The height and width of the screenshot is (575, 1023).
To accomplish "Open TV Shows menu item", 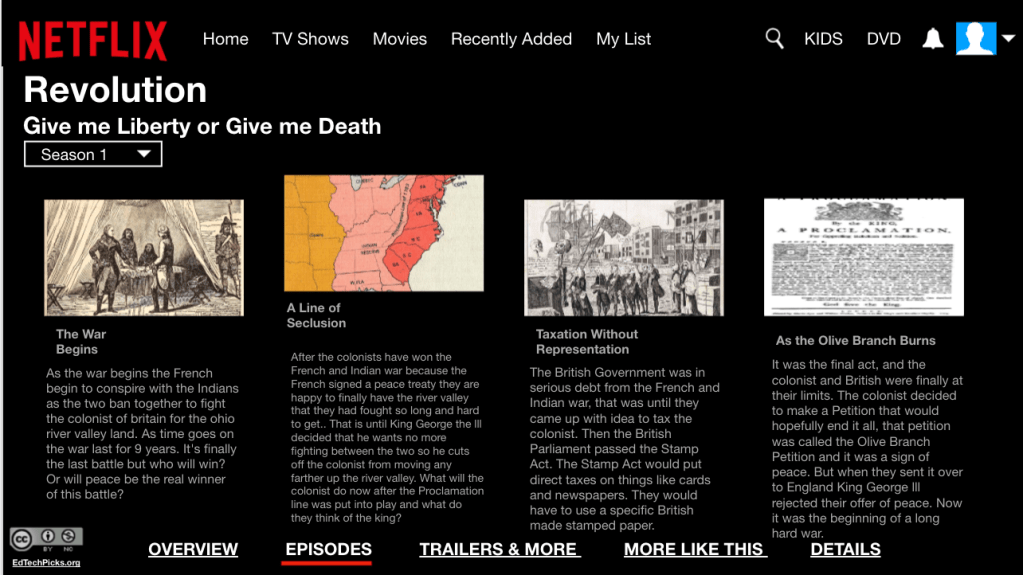I will 310,39.
